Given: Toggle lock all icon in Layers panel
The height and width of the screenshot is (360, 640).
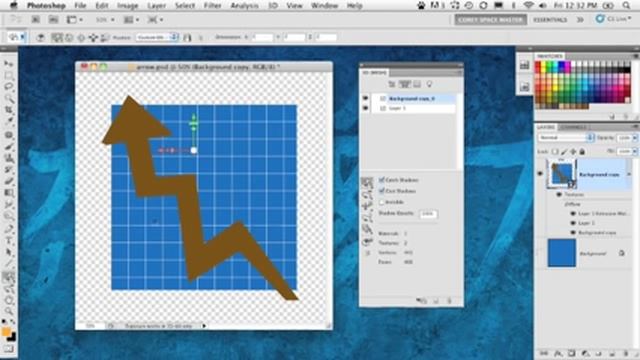Looking at the screenshot, I should tap(582, 151).
